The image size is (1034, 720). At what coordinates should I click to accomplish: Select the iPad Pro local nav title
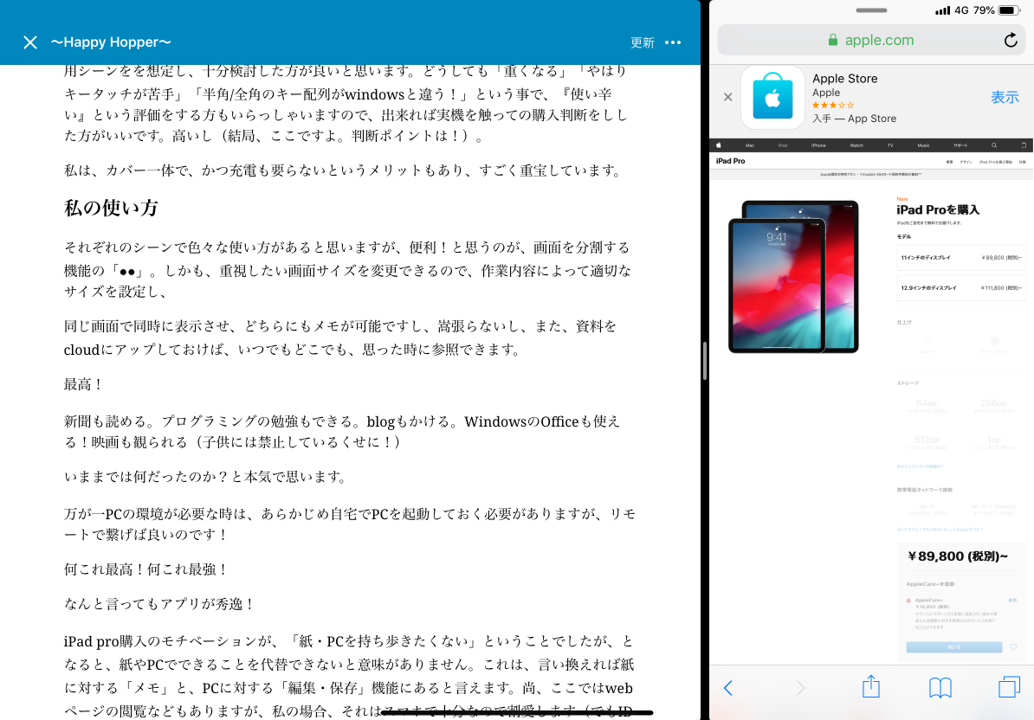(x=731, y=161)
